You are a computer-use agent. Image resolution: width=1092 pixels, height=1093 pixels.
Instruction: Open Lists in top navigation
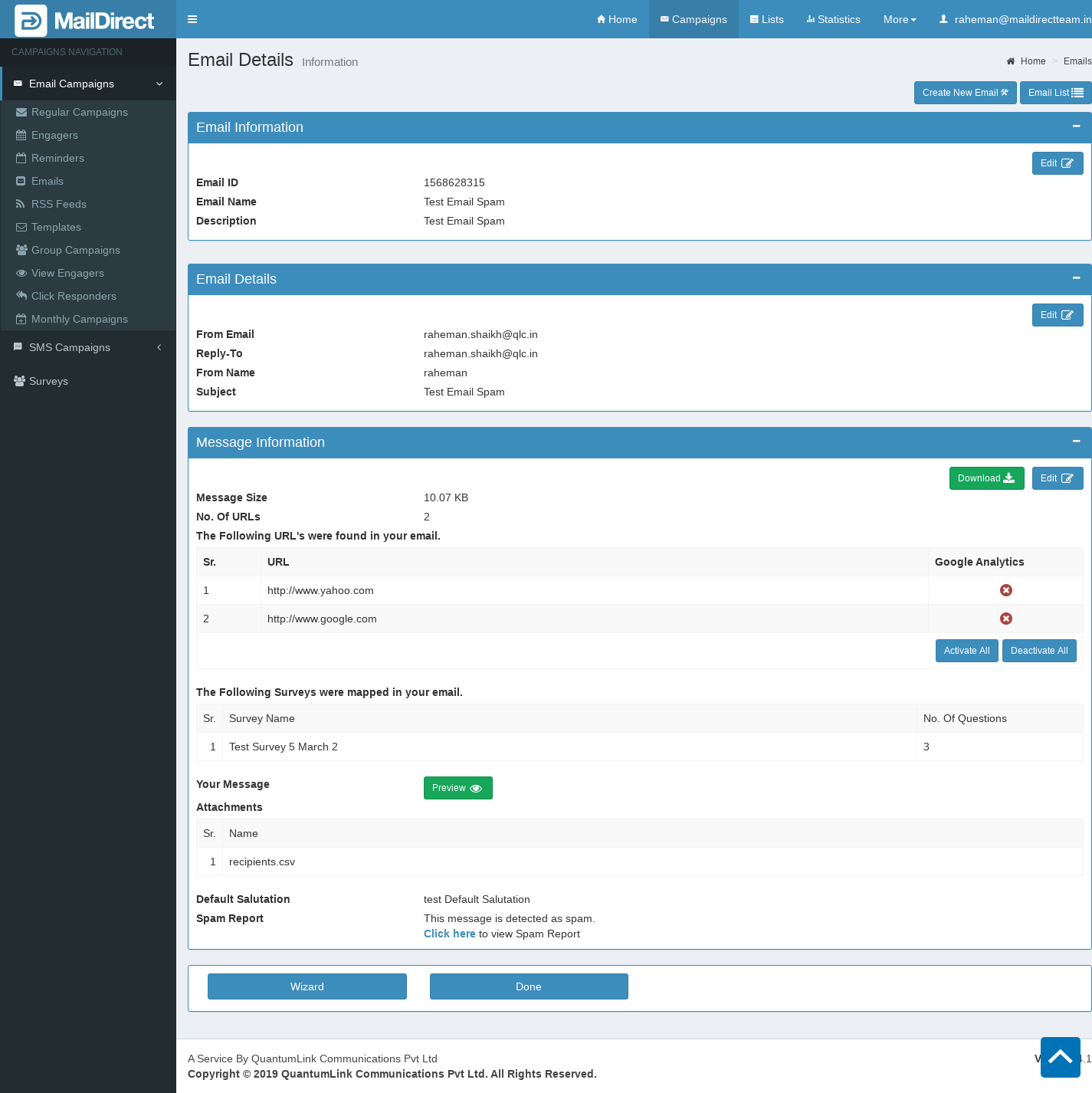point(766,19)
